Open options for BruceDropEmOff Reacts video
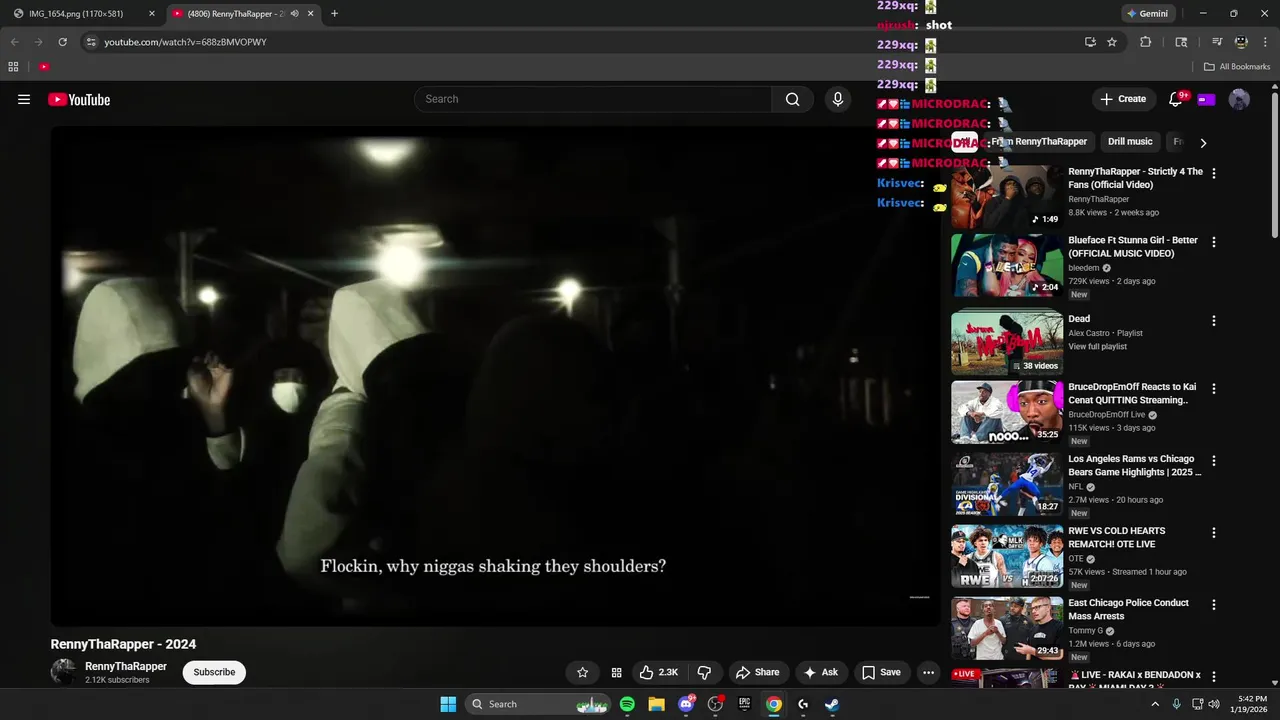This screenshot has width=1280, height=720. [1214, 388]
